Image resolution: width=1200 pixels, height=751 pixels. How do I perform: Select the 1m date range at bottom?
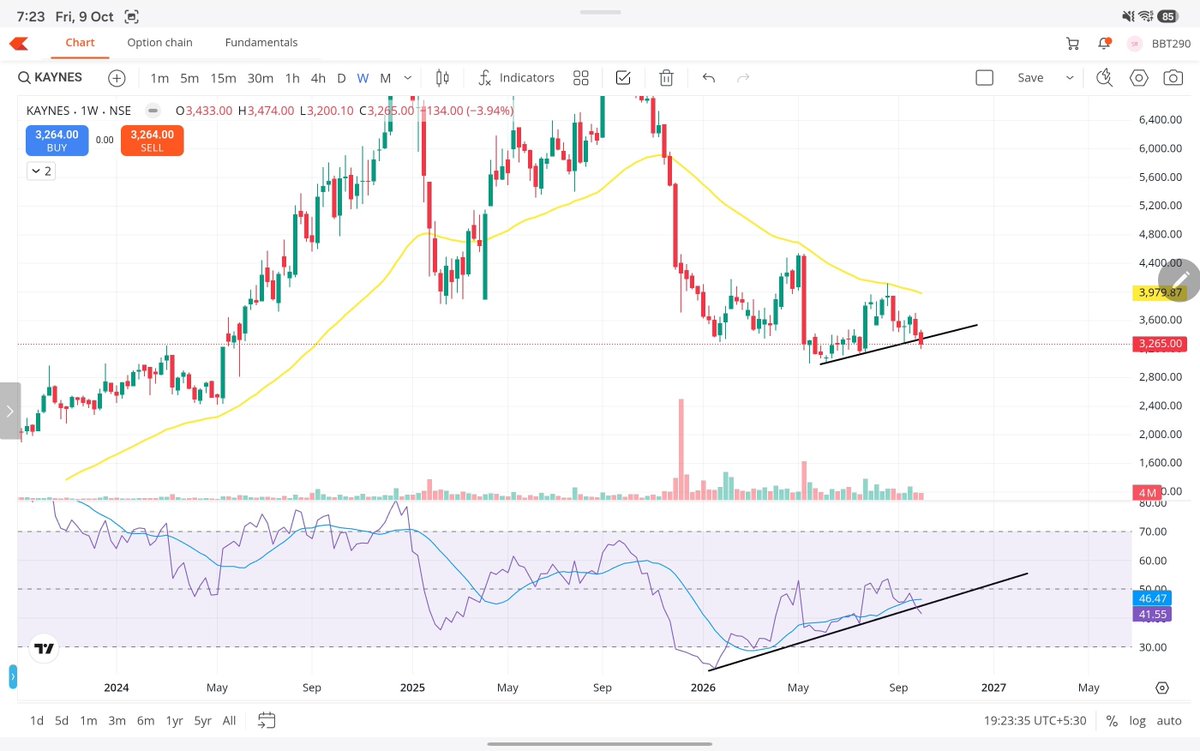coord(89,719)
